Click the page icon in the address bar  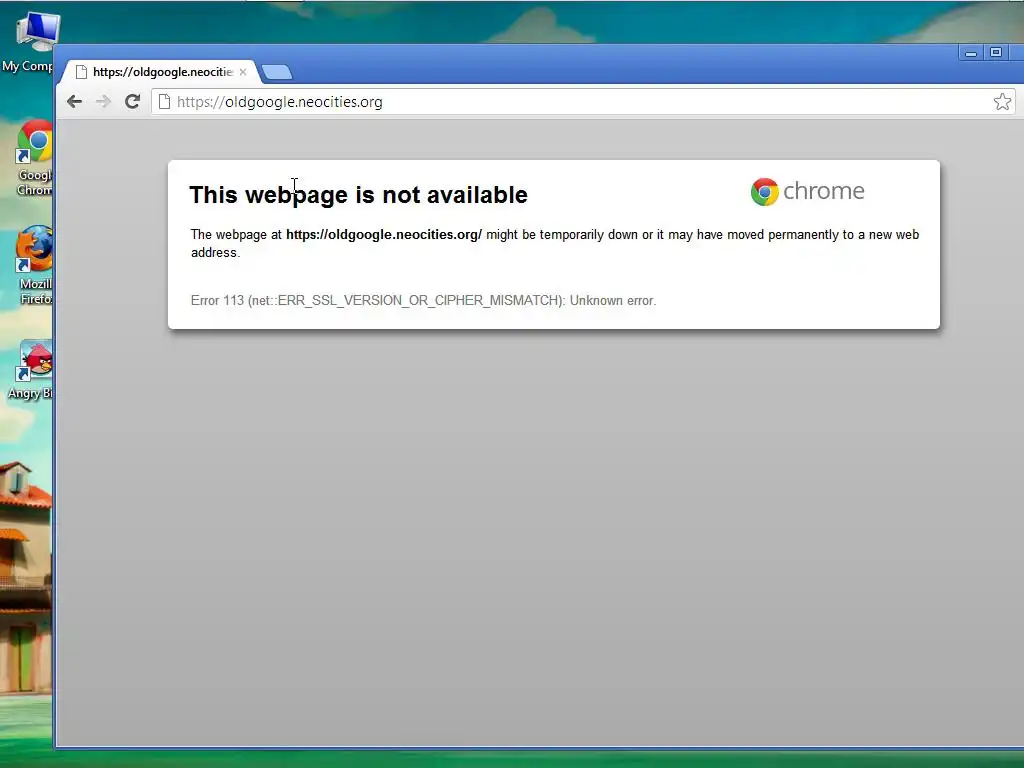pos(165,102)
